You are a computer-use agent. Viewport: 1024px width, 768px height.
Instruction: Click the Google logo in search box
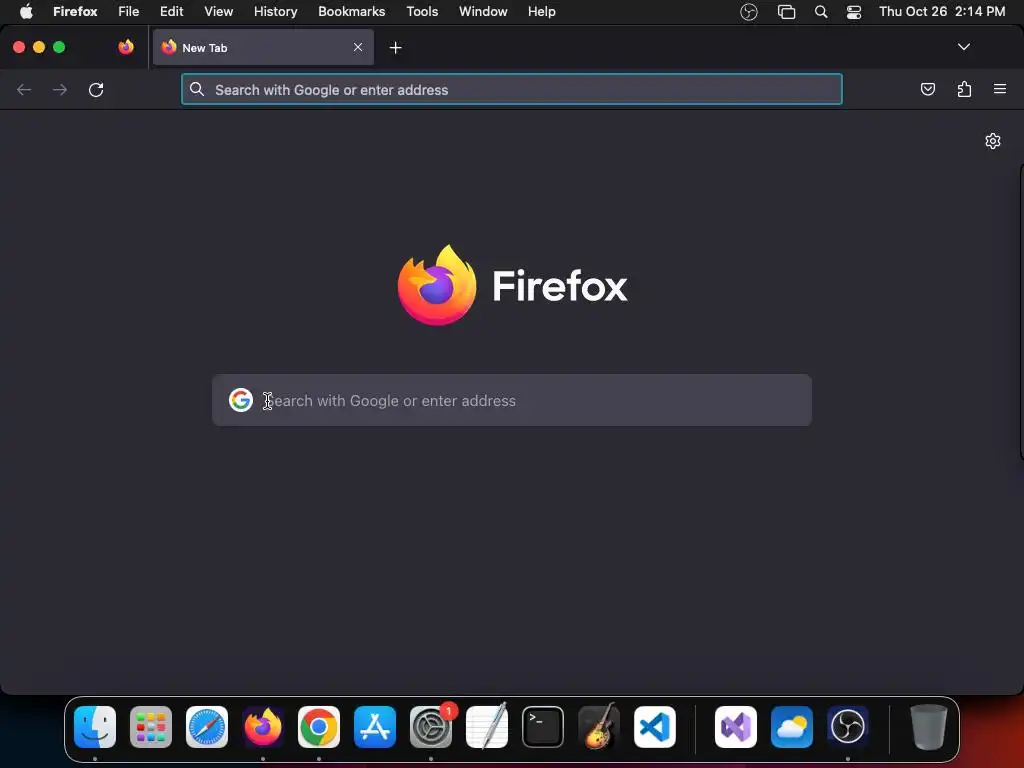(x=241, y=400)
